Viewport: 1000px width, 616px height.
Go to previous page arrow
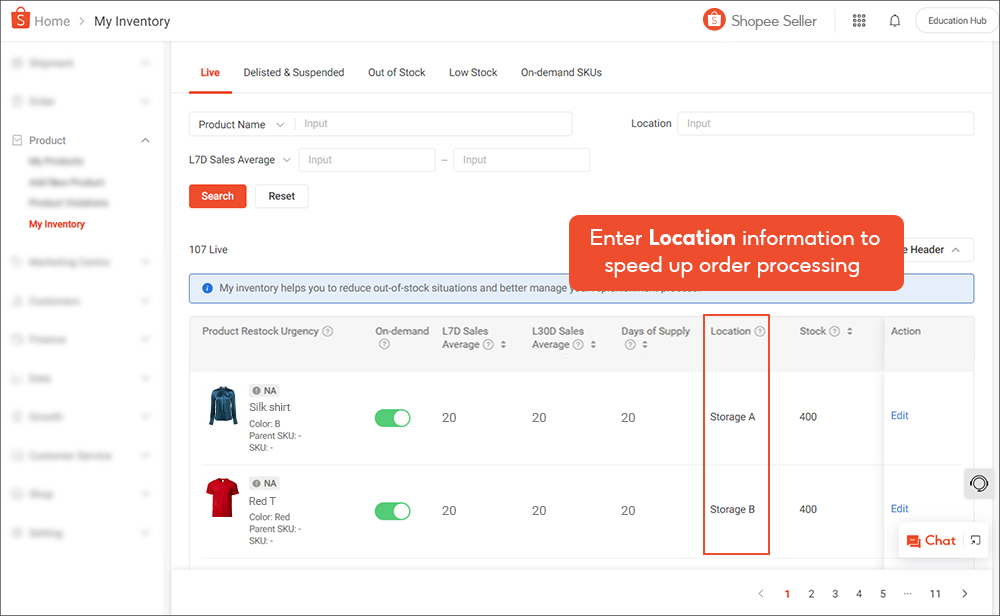click(761, 594)
